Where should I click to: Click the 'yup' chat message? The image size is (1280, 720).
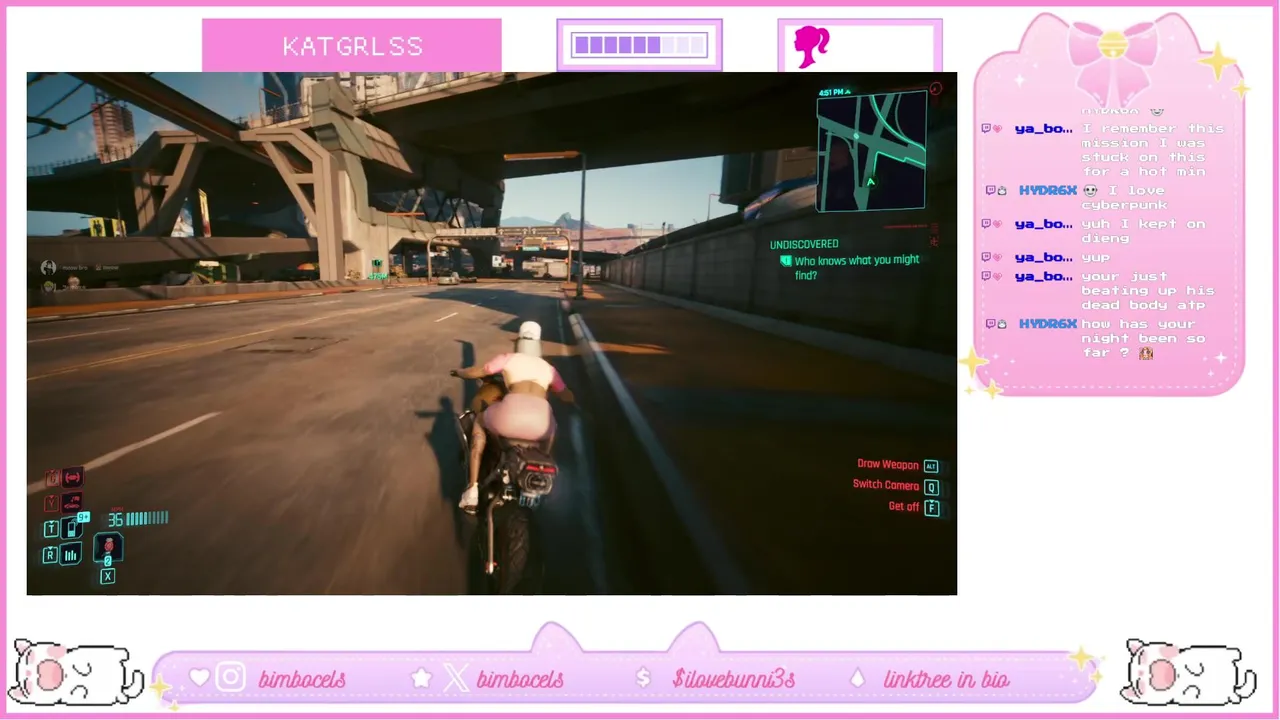(x=1095, y=258)
